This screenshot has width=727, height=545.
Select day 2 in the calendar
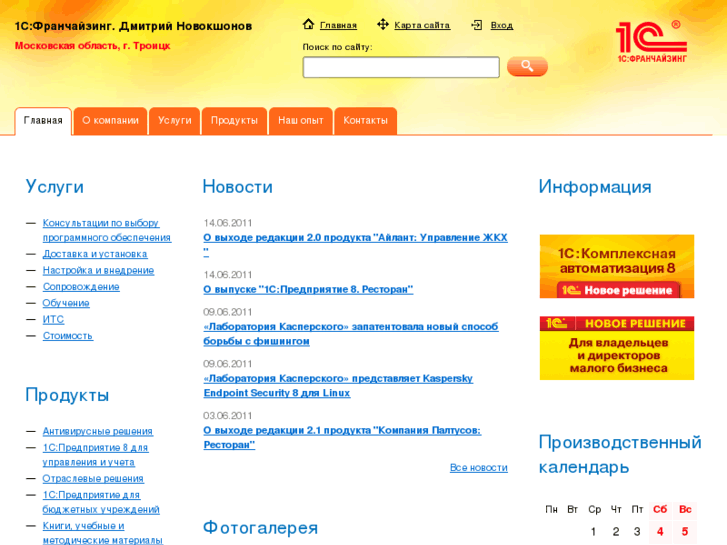coord(616,532)
